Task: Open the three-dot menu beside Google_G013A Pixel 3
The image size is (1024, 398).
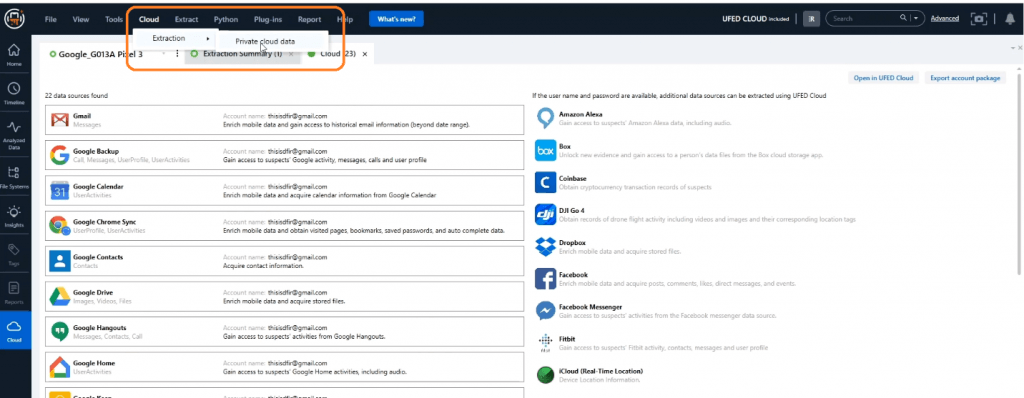Action: (177, 54)
